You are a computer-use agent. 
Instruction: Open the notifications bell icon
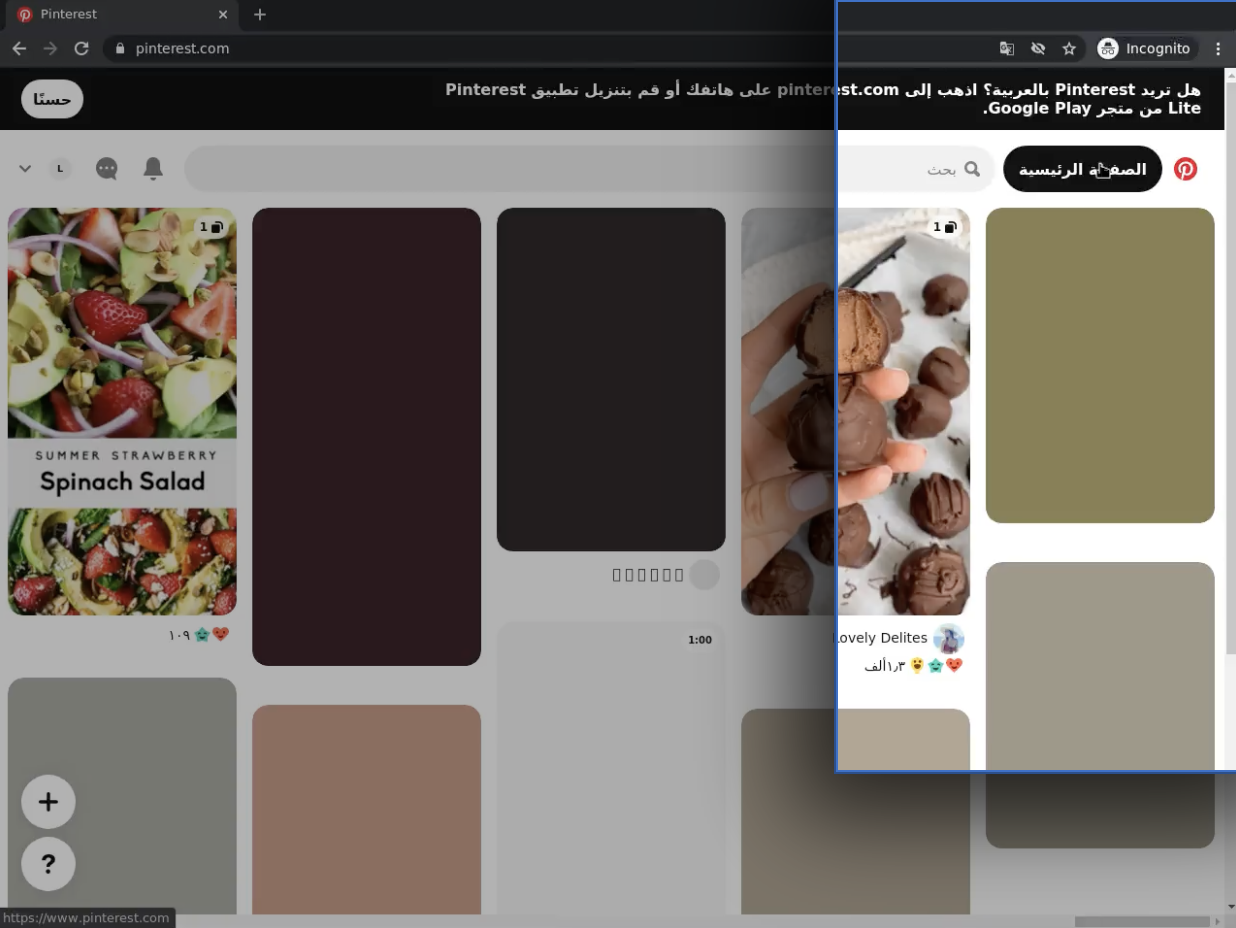click(153, 168)
